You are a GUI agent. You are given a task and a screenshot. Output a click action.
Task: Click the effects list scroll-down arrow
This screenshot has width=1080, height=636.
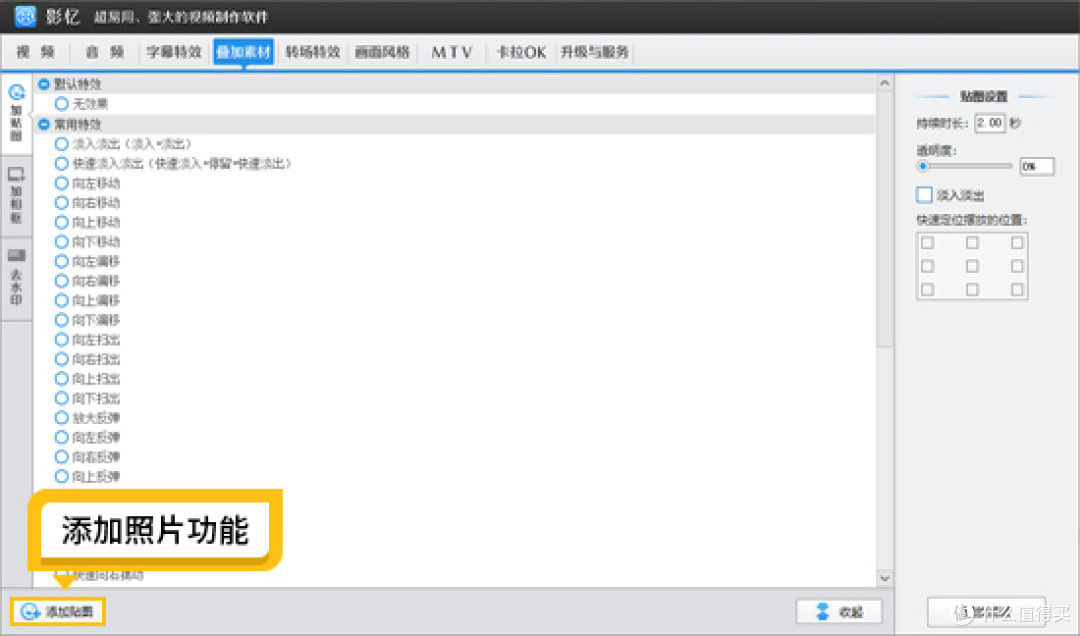tap(885, 578)
